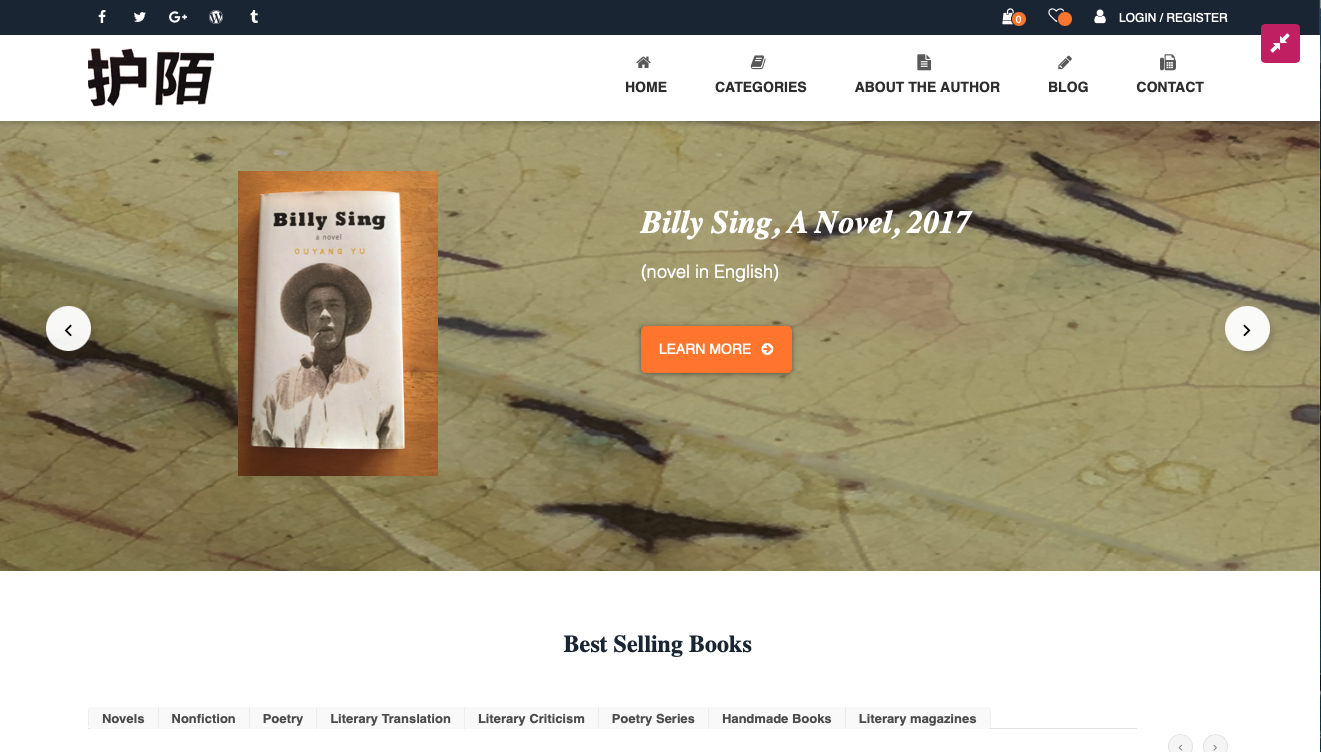Click the site logo 护陌
This screenshot has width=1321, height=752.
[151, 78]
